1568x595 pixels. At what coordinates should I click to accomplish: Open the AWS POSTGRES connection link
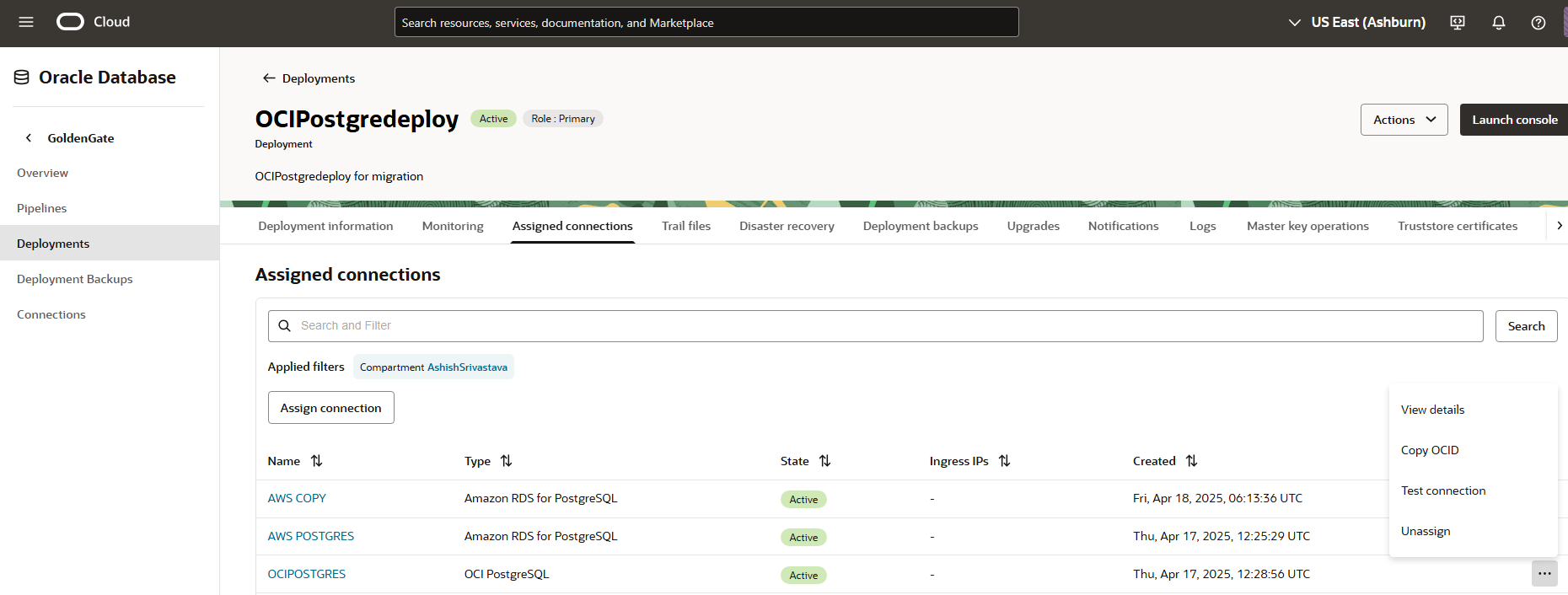click(310, 536)
